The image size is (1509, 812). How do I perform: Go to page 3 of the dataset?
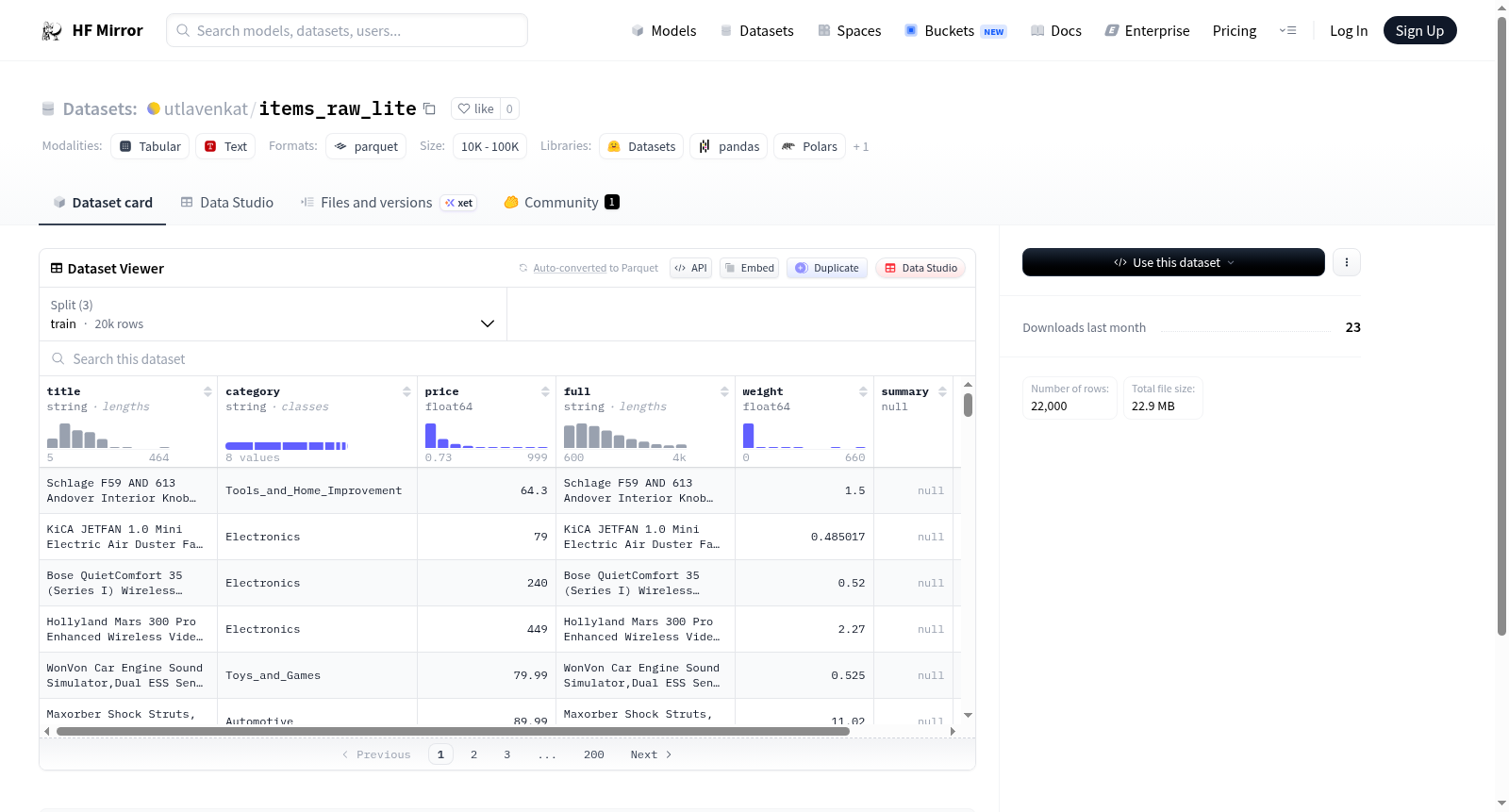(x=507, y=754)
